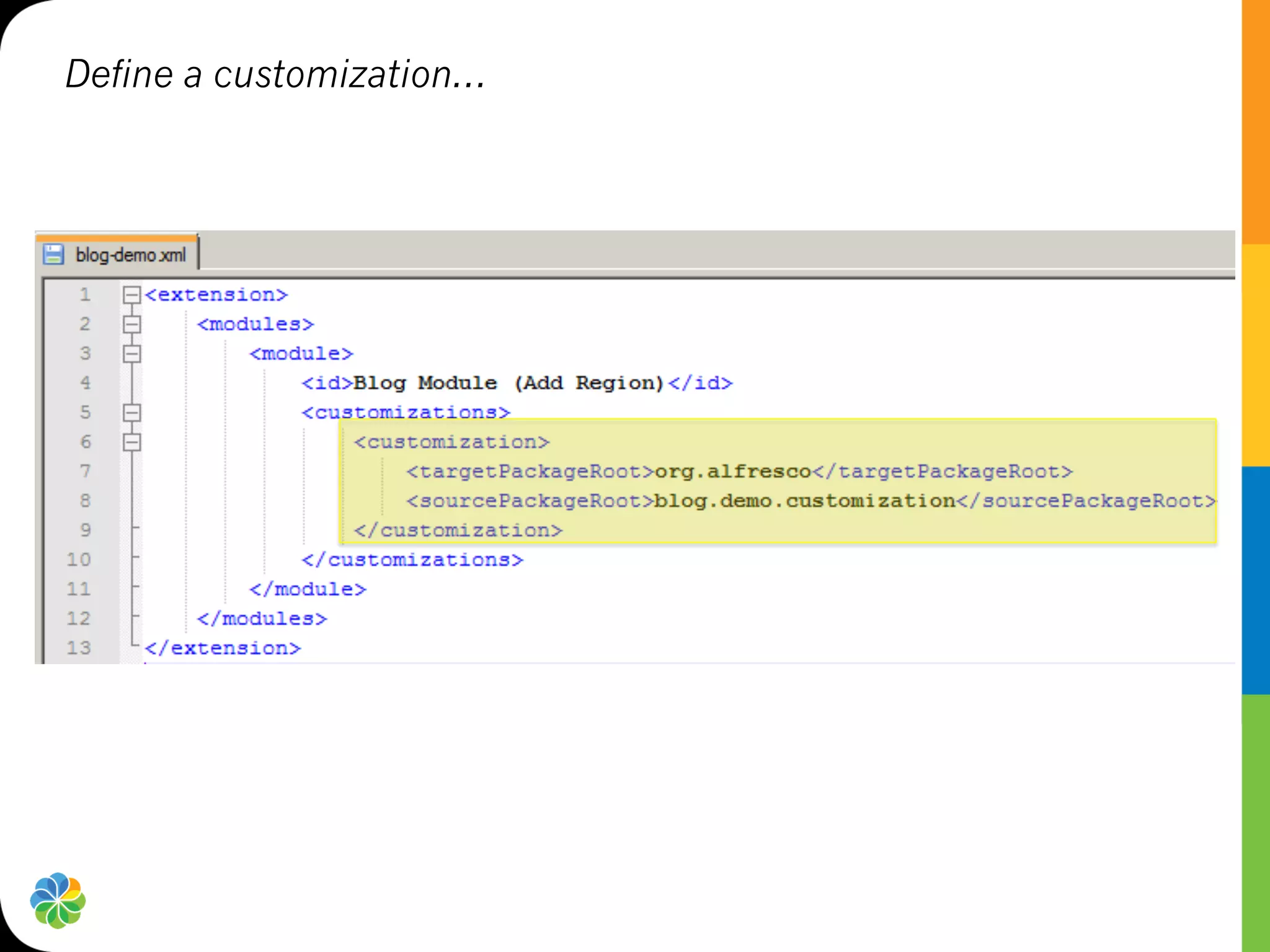
Task: Click the opening <sourcePackageRoot> tag
Action: [530, 501]
